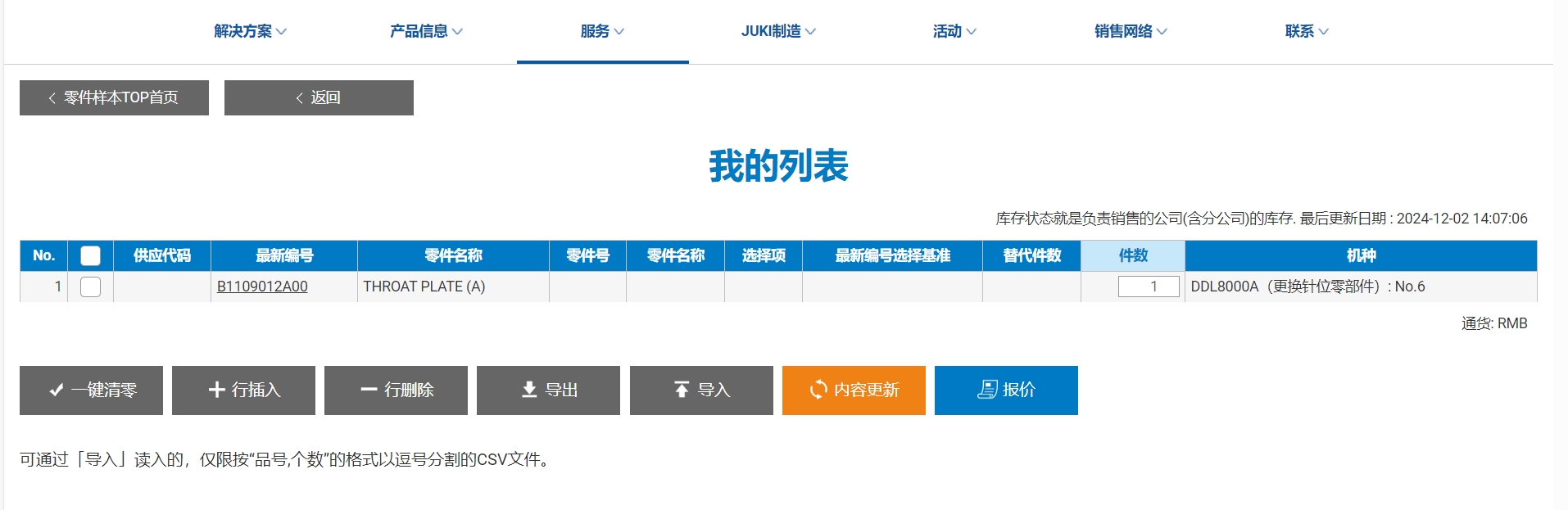Click the quote document icon on 报价
The image size is (1568, 510).
(x=986, y=390)
